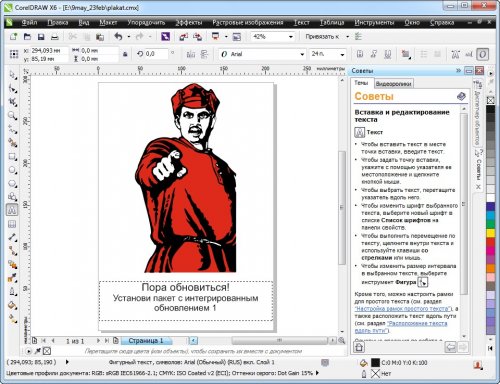Screen dimensions: 500x384
Task: Click the Import icon in the toolbar
Action: (x=184, y=37)
